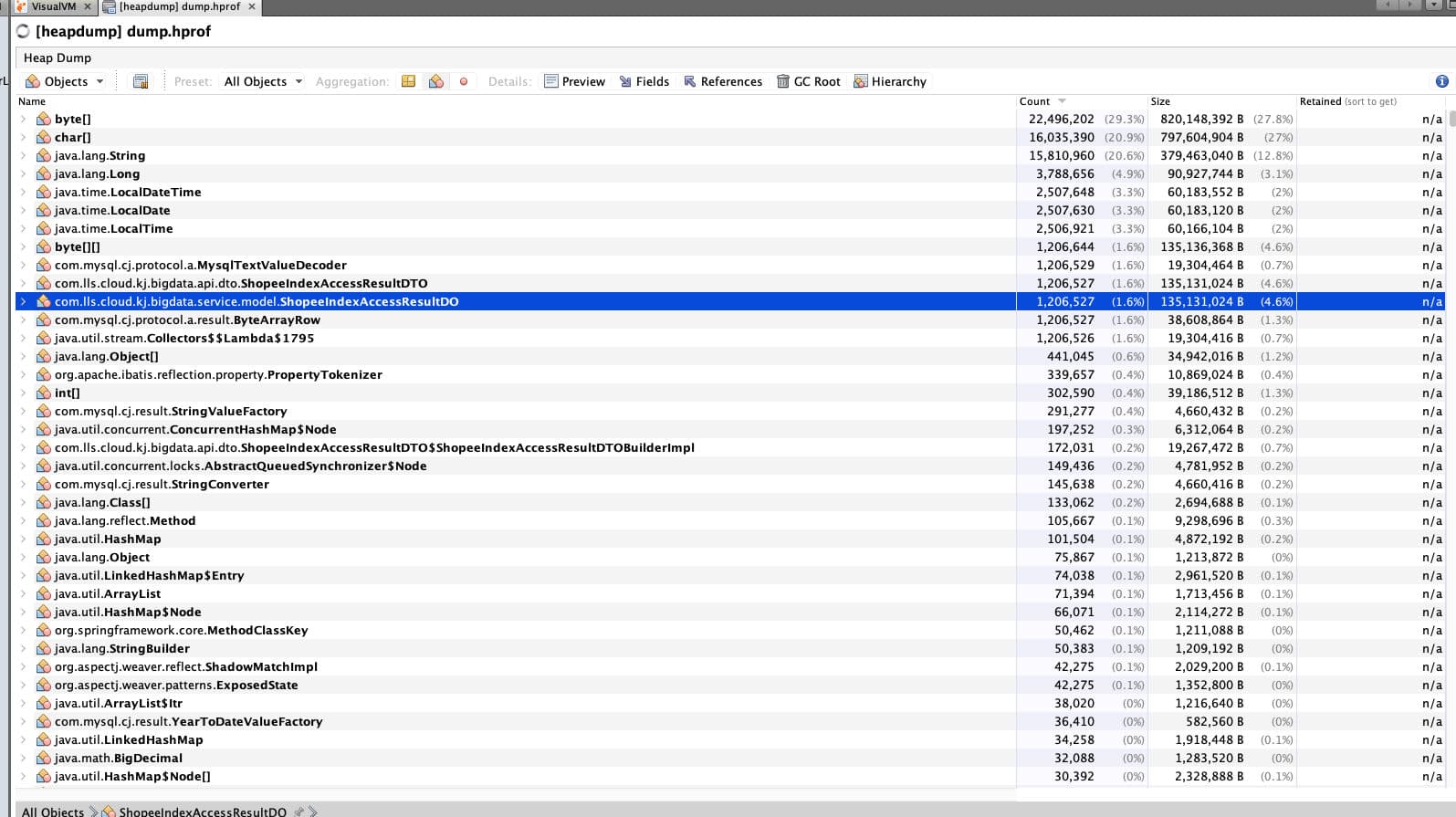Open the All Objects preset dropdown
Viewport: 1456px width, 817px height.
(263, 81)
